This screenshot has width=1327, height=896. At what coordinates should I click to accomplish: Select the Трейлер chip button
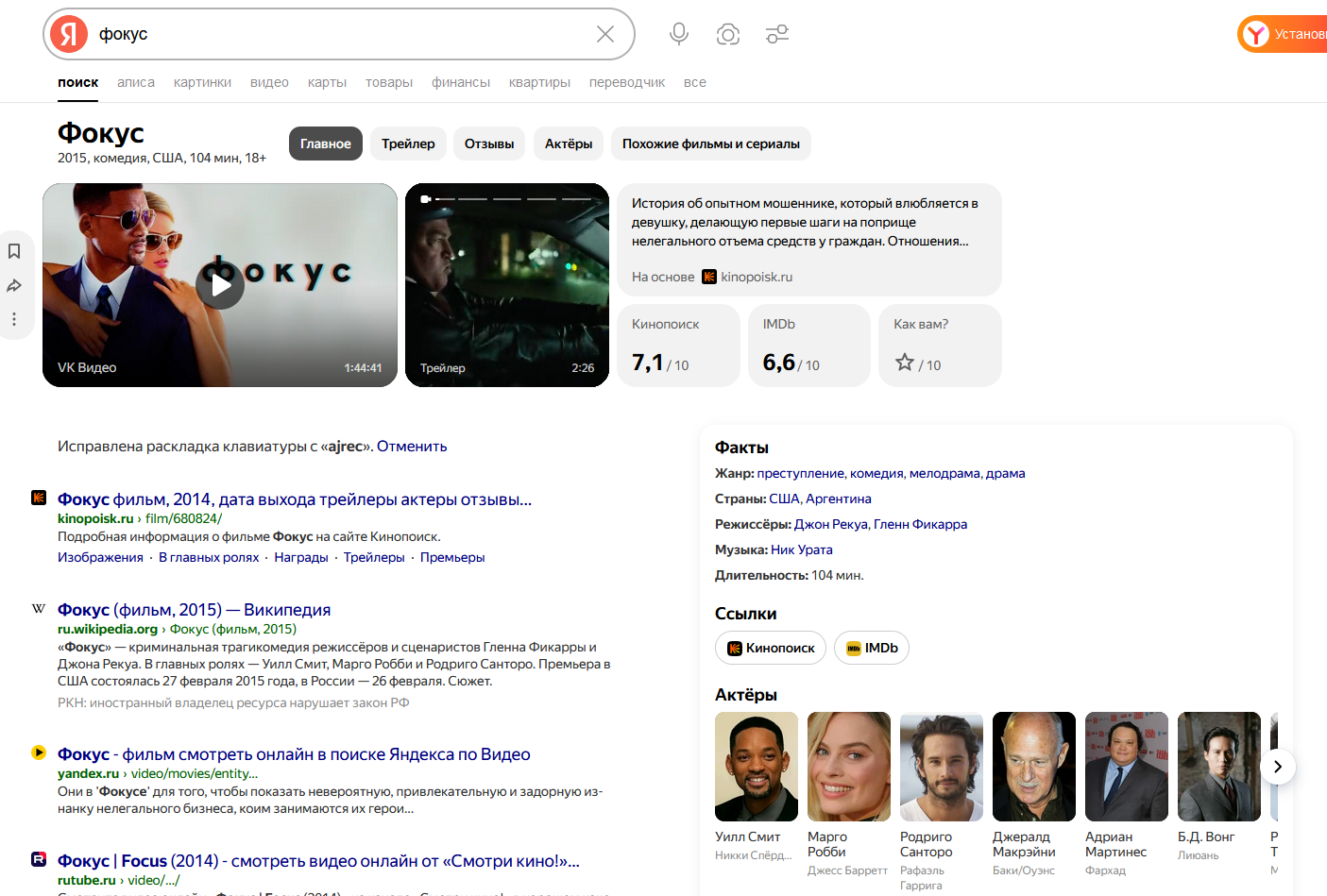click(408, 144)
